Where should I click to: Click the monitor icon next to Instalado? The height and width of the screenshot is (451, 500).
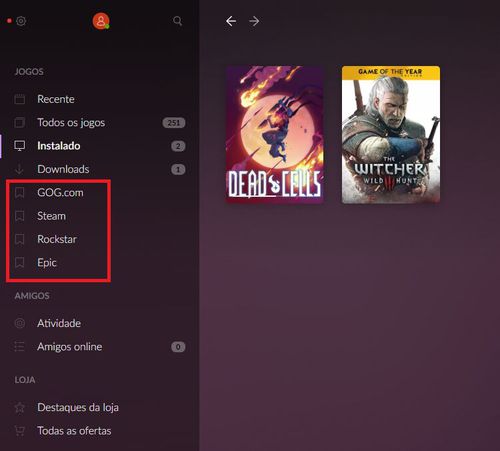[20, 146]
